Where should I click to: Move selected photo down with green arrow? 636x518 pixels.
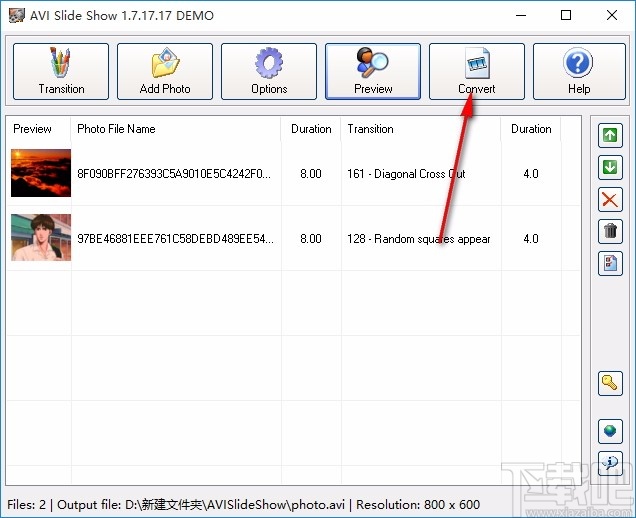pyautogui.click(x=610, y=167)
